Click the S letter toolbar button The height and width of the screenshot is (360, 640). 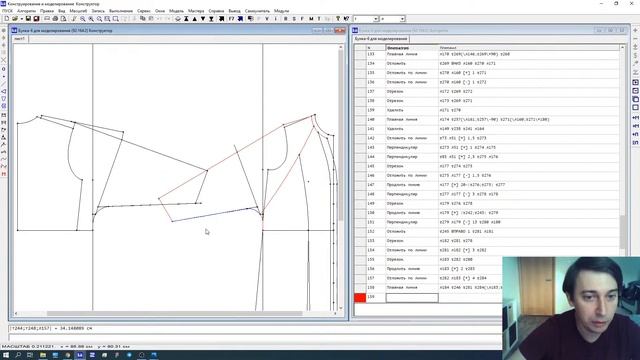click(x=294, y=19)
